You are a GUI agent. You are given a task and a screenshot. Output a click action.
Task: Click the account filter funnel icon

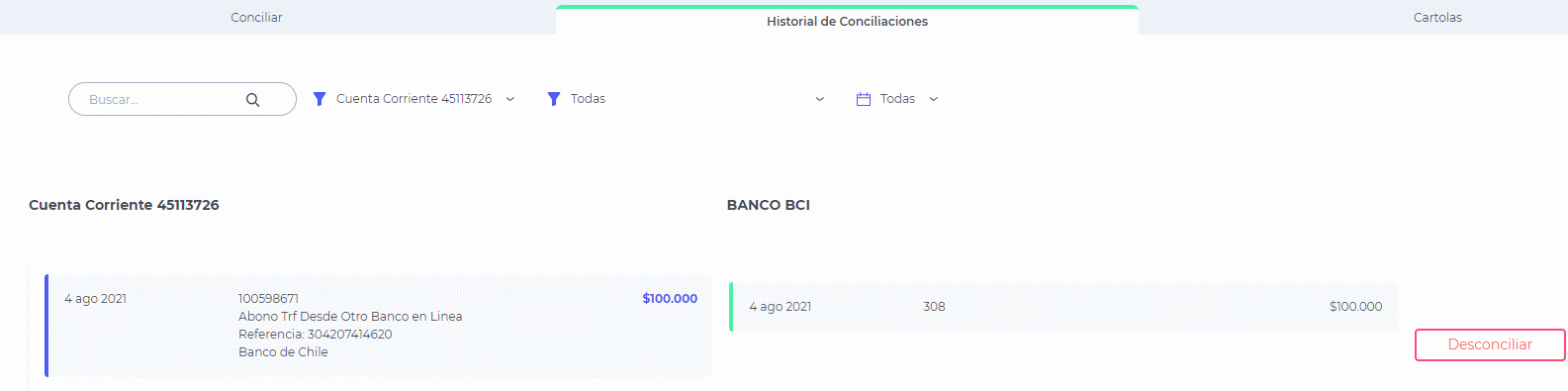(x=320, y=99)
